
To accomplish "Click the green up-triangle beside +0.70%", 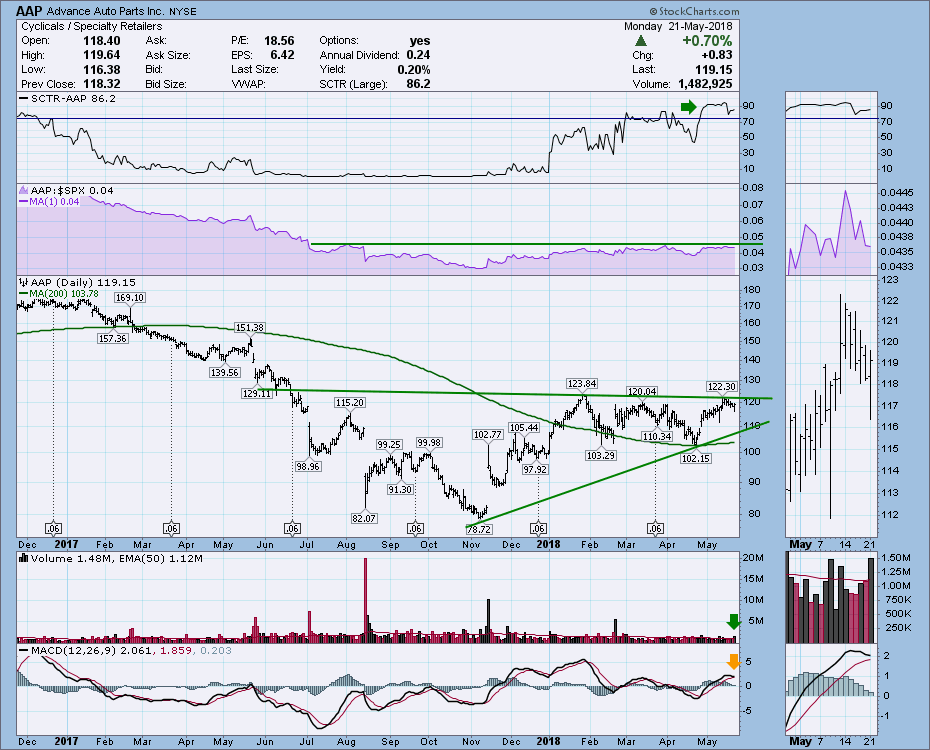I will coord(641,41).
